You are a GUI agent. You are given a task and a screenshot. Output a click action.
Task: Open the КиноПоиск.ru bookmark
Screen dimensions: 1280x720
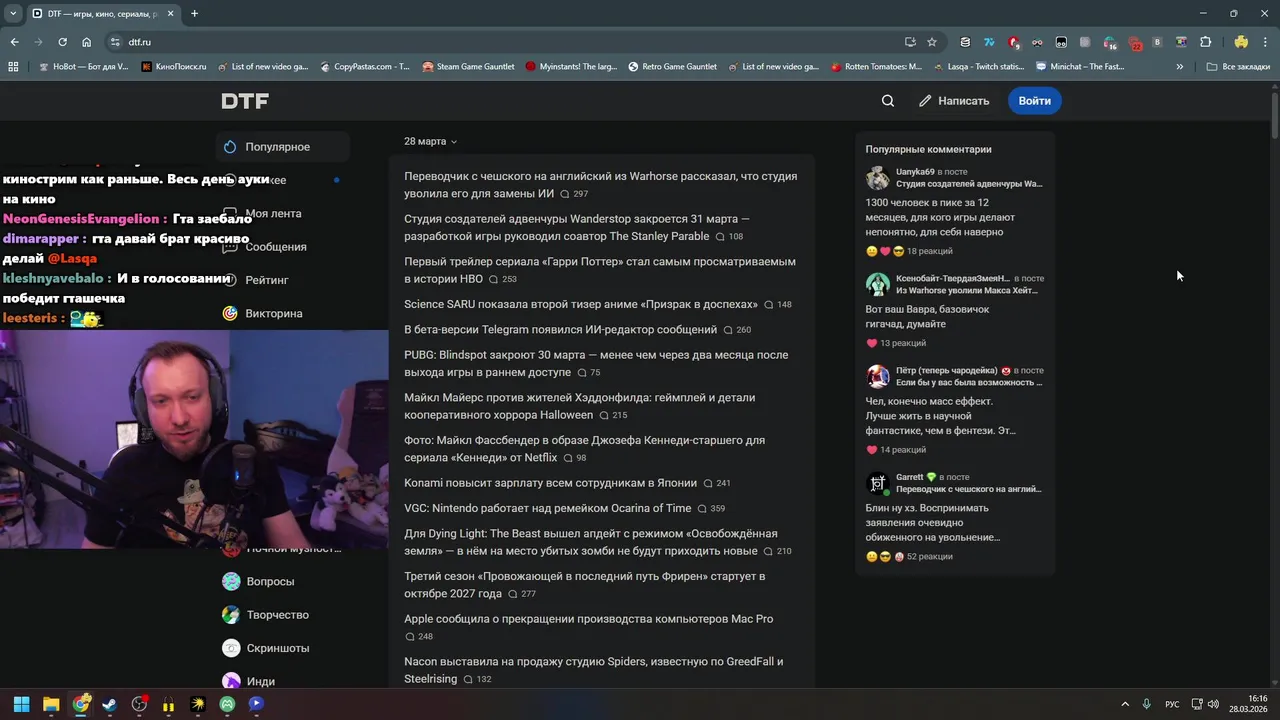click(x=174, y=67)
